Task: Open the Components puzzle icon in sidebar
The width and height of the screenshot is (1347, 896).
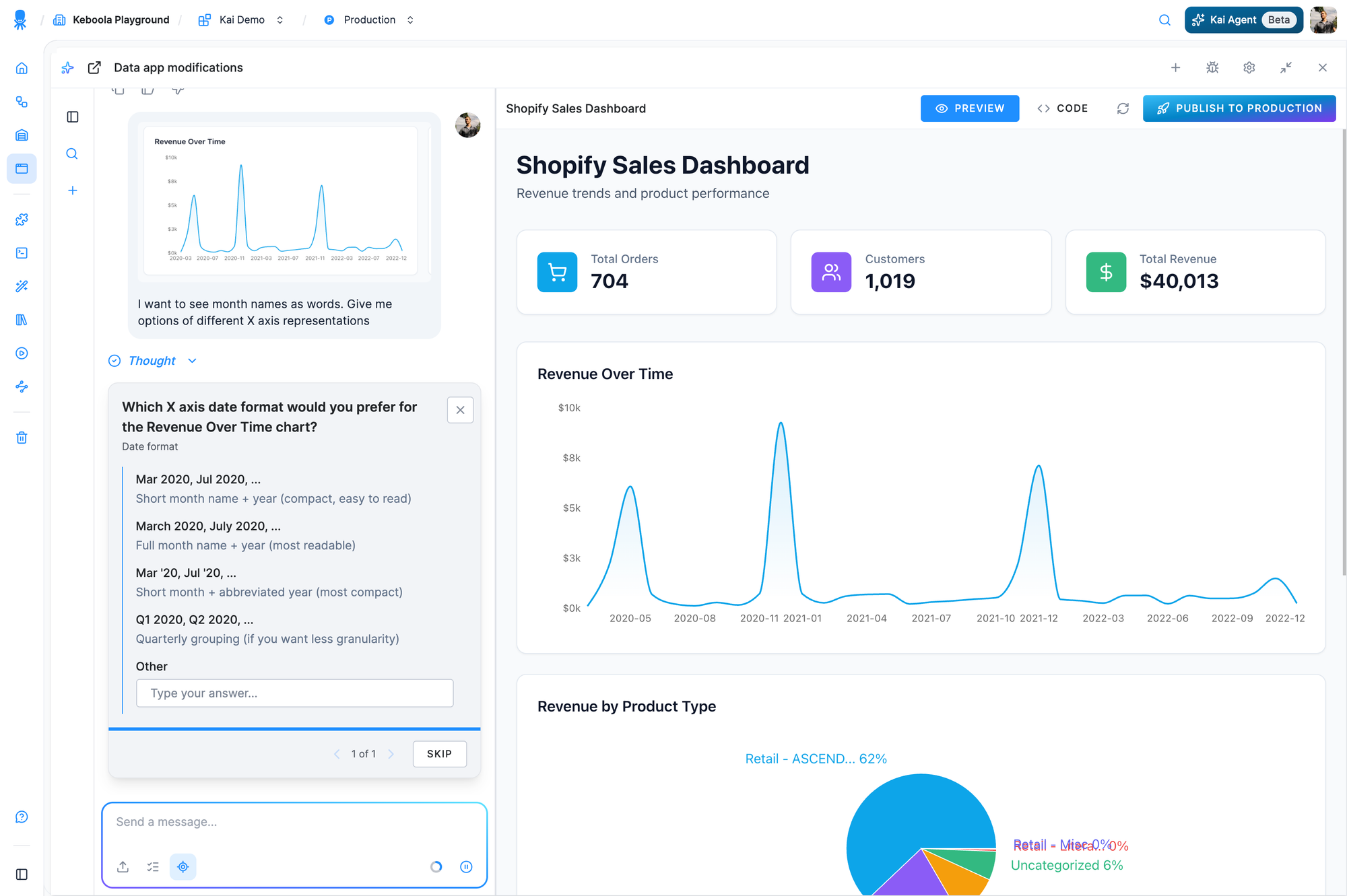Action: [x=22, y=219]
